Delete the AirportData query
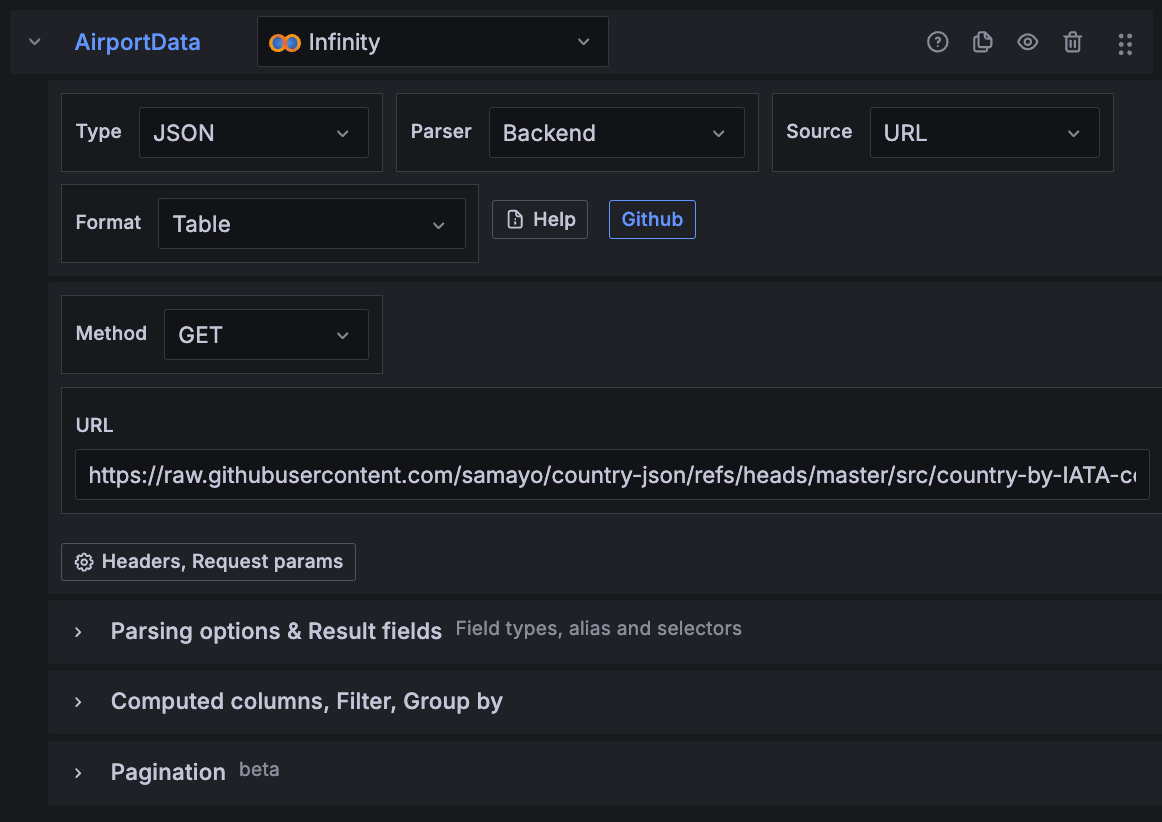This screenshot has width=1162, height=822. point(1072,42)
